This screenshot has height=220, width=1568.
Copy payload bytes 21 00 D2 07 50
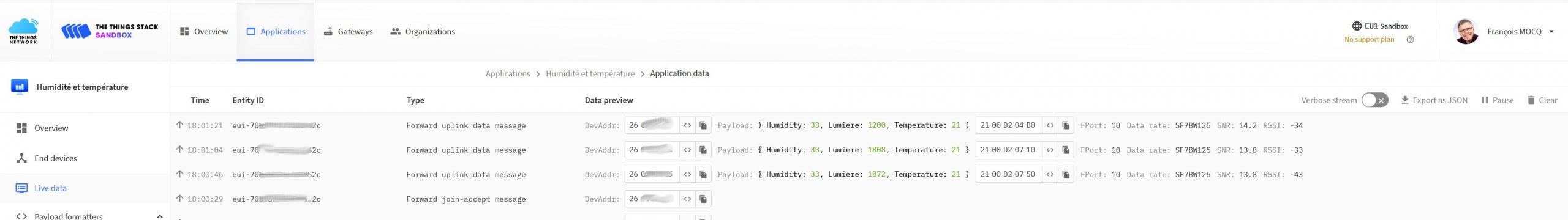pos(1066,174)
